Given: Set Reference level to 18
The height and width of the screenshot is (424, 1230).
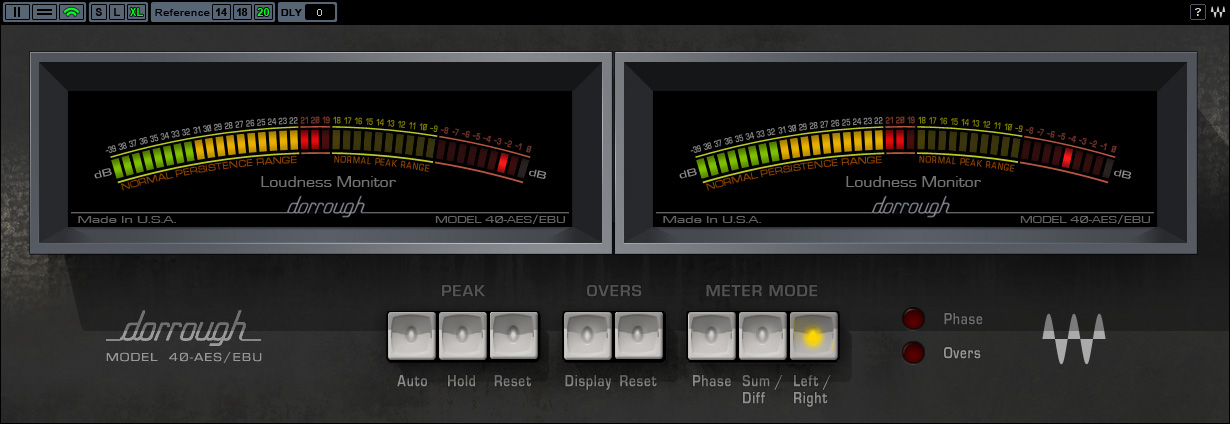Looking at the screenshot, I should point(242,12).
